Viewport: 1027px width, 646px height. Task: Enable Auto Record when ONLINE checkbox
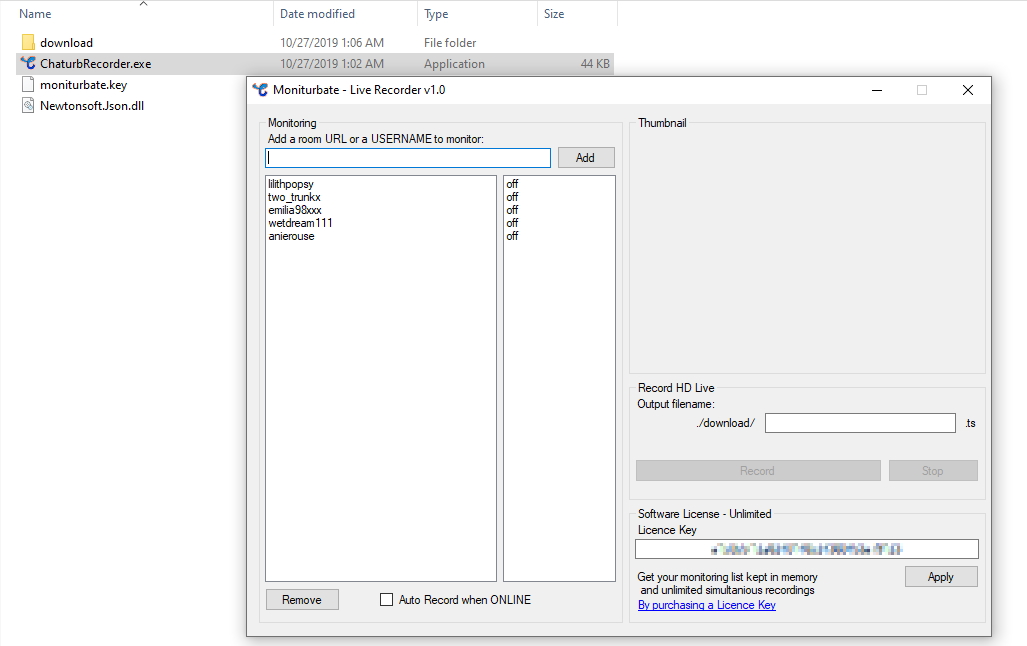click(386, 599)
